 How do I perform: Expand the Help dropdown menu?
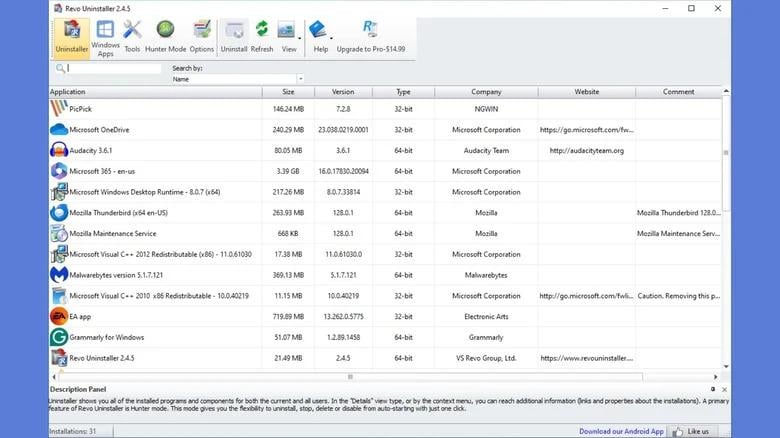coord(332,38)
